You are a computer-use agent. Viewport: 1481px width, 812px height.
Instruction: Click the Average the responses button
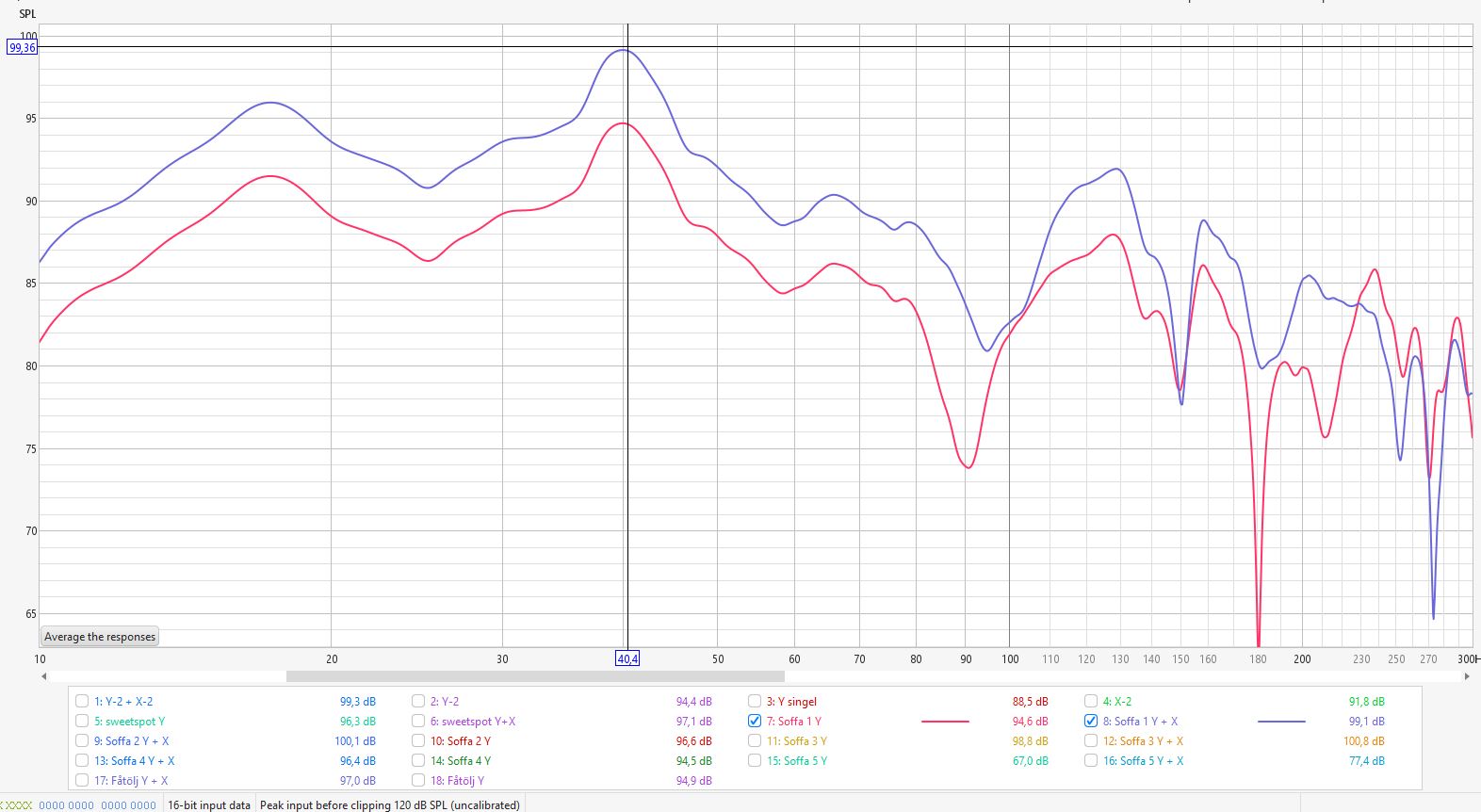tap(100, 637)
